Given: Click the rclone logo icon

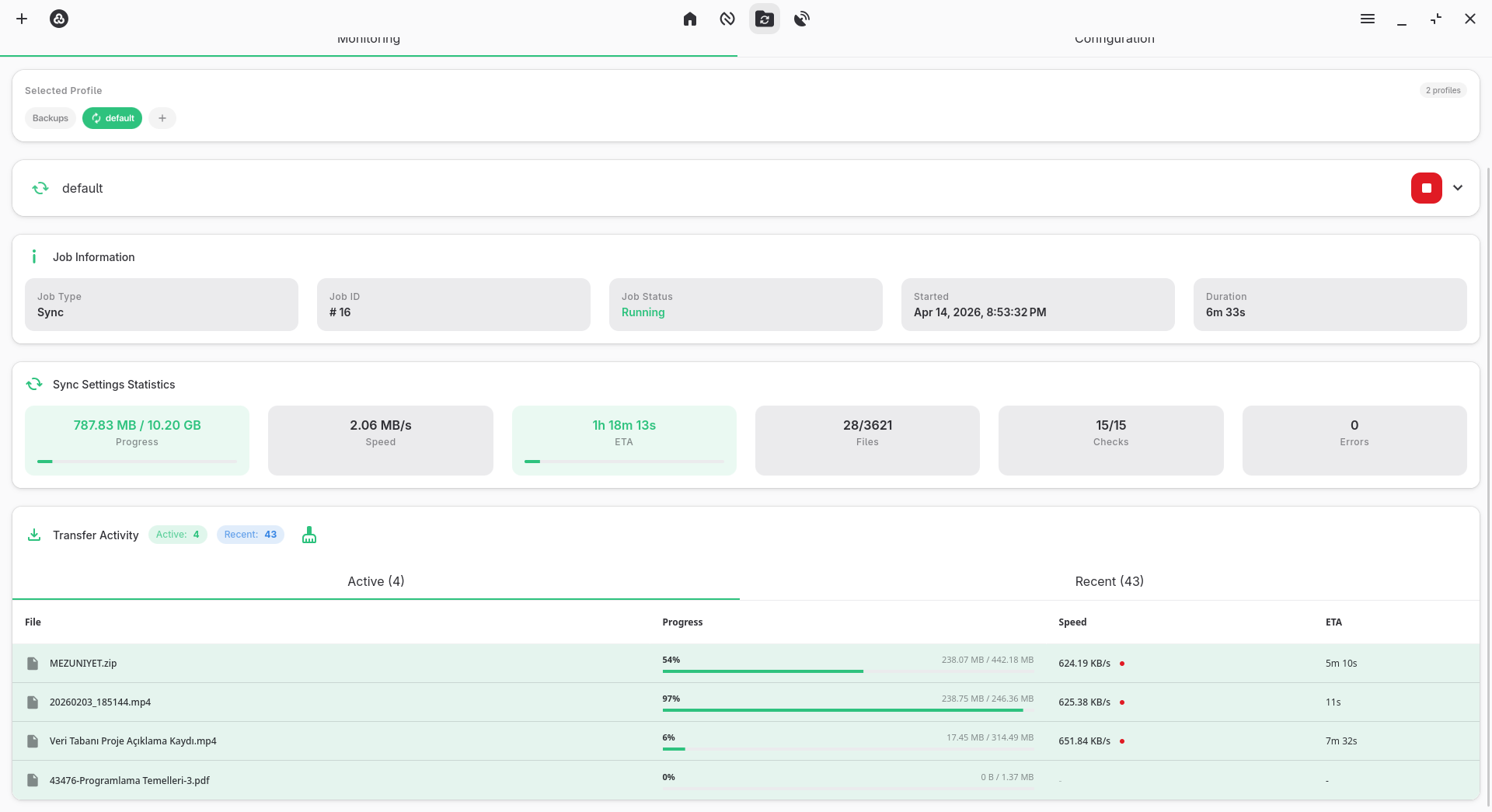Looking at the screenshot, I should pos(59,19).
